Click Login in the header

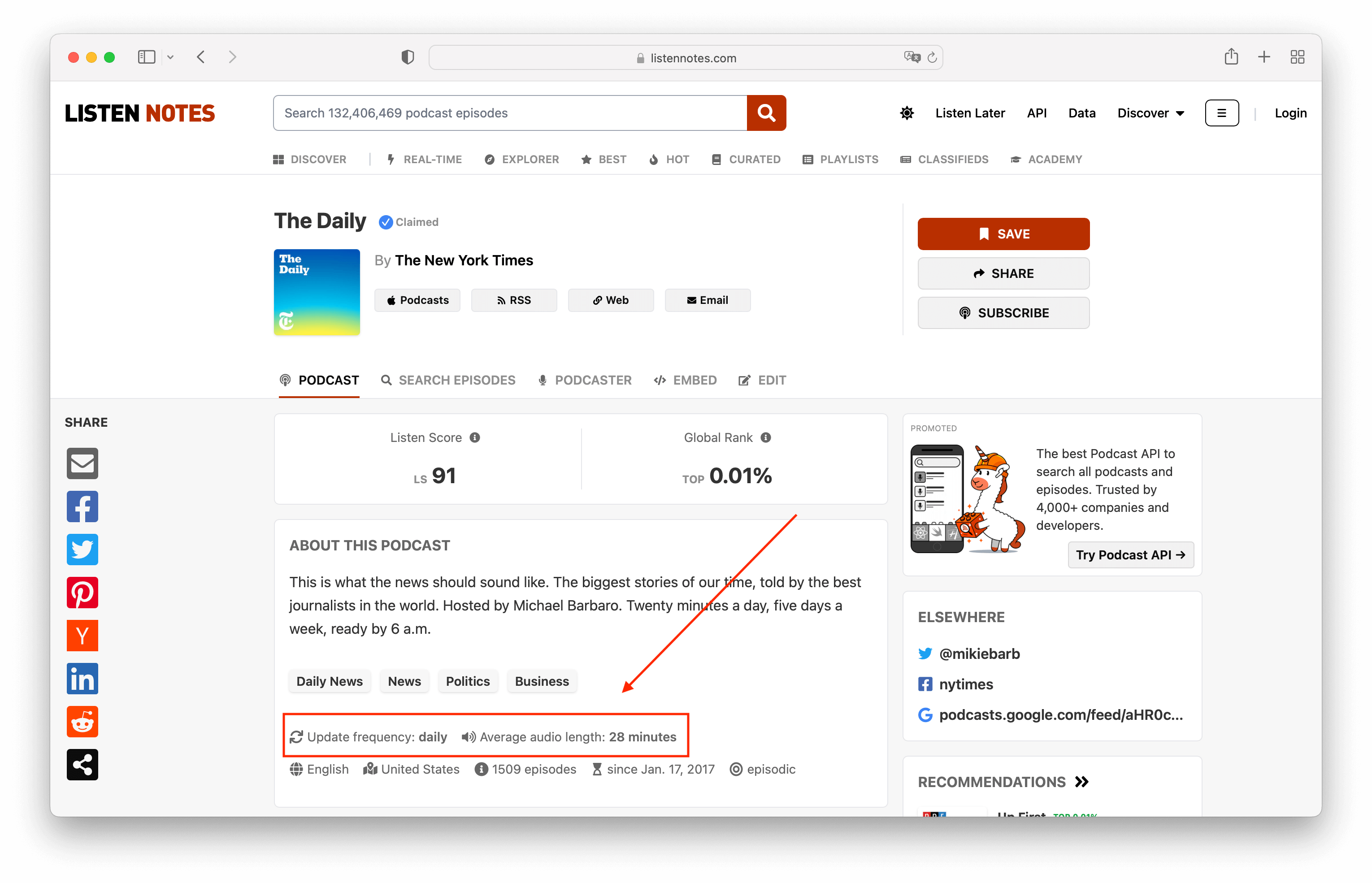(1290, 113)
